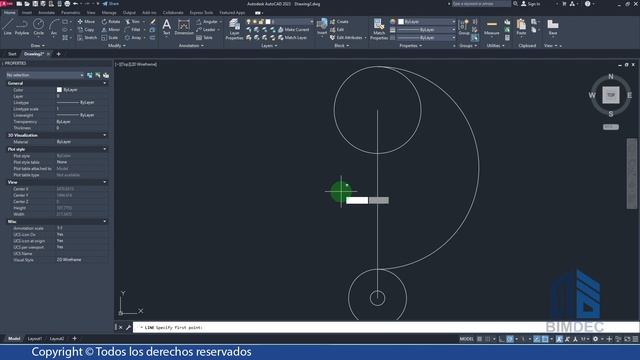Screen dimensions: 640x360
Task: Insert a Table annotation
Action: [x=204, y=38]
